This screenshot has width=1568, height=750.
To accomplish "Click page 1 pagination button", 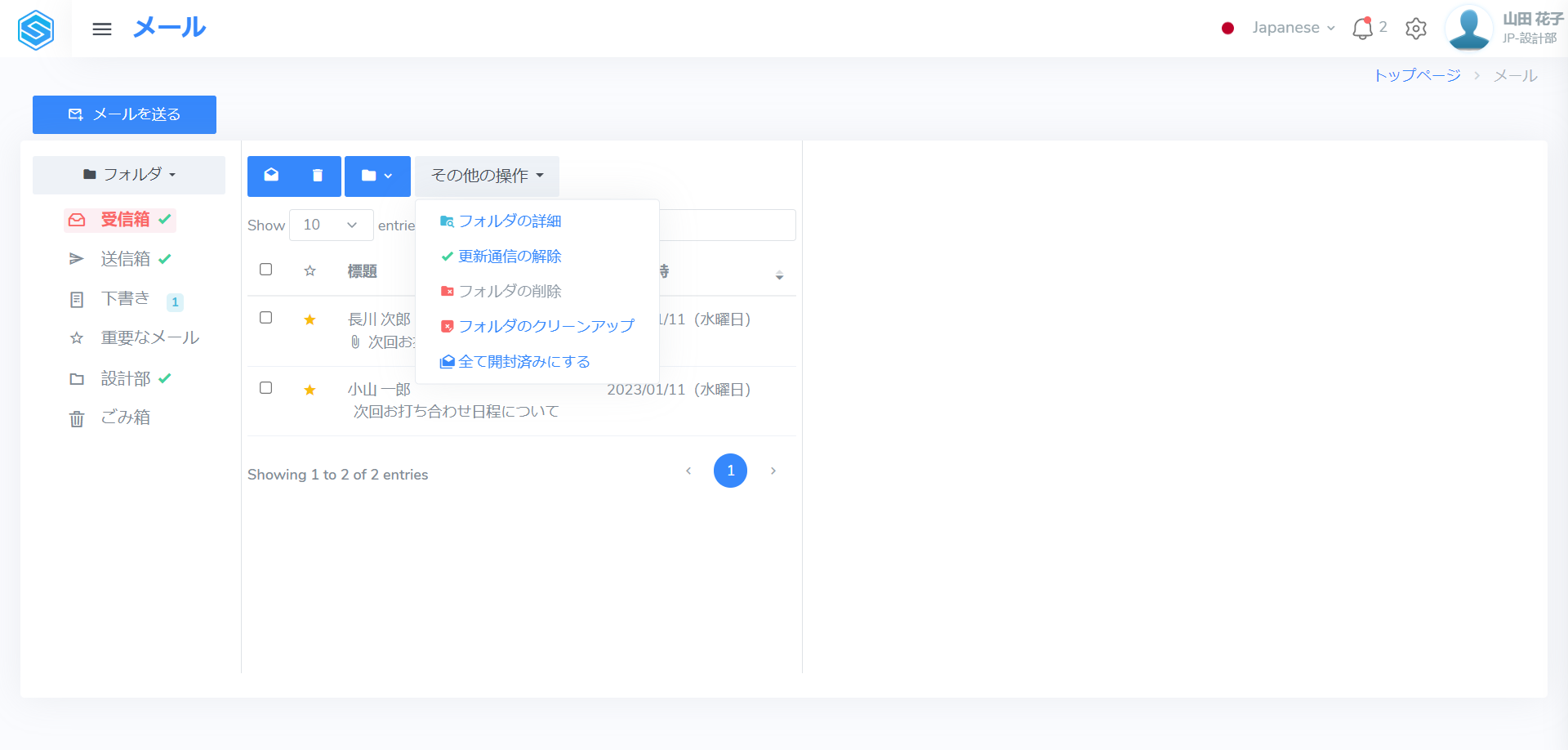I will coord(730,471).
